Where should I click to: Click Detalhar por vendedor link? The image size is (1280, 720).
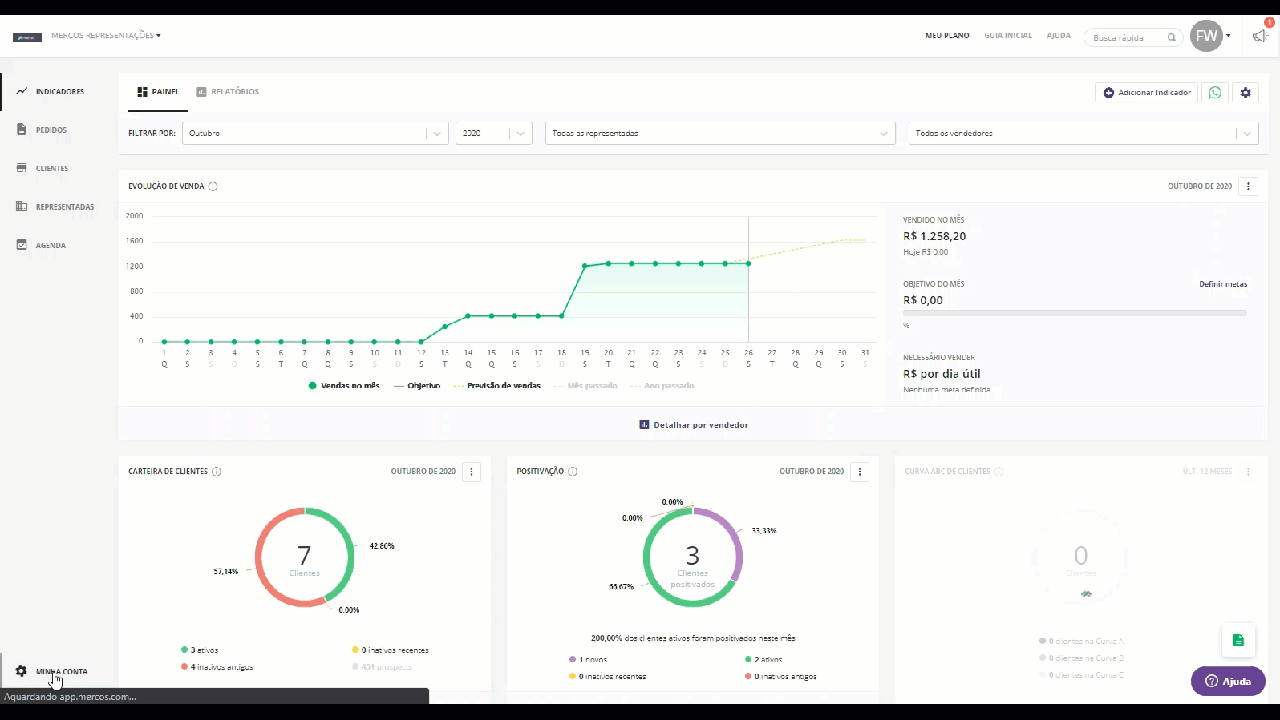(693, 425)
